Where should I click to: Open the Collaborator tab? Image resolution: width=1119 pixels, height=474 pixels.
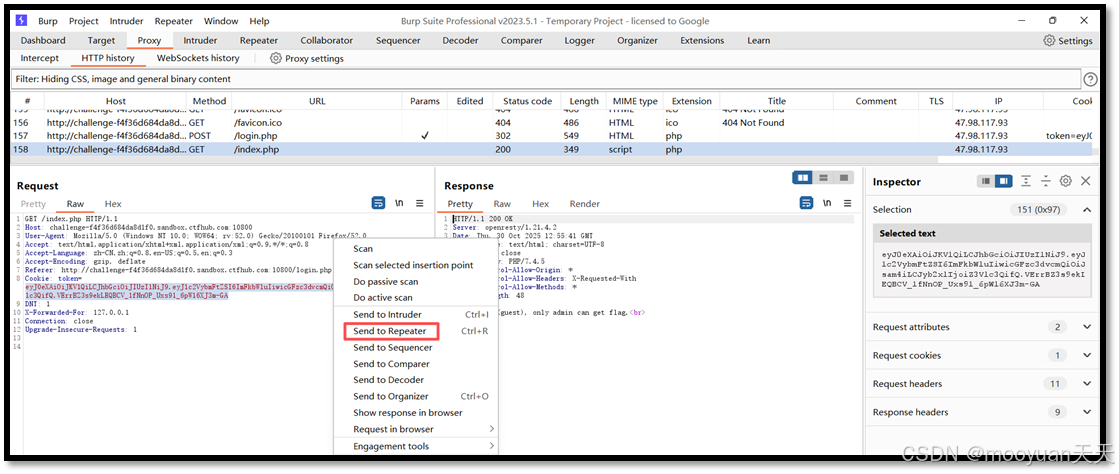tap(327, 41)
